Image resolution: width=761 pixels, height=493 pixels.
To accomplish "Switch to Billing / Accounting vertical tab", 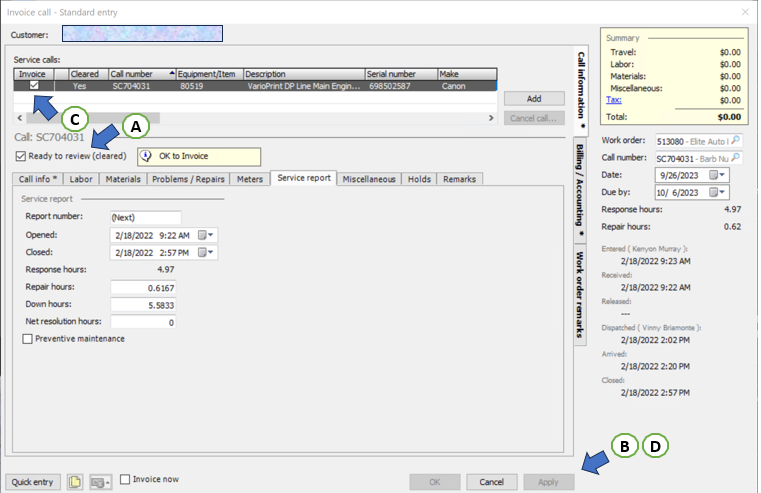I will [x=580, y=191].
